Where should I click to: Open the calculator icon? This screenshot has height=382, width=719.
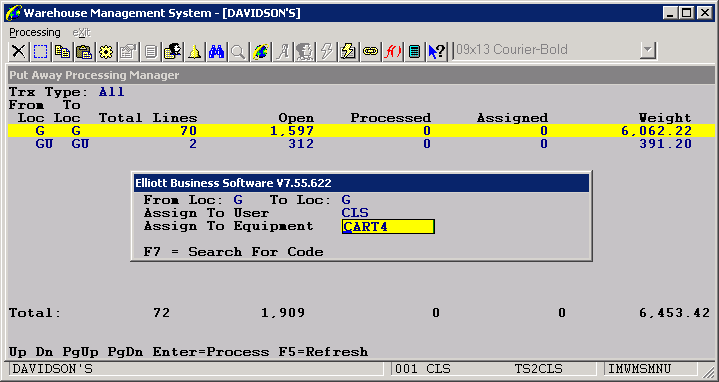tap(414, 51)
